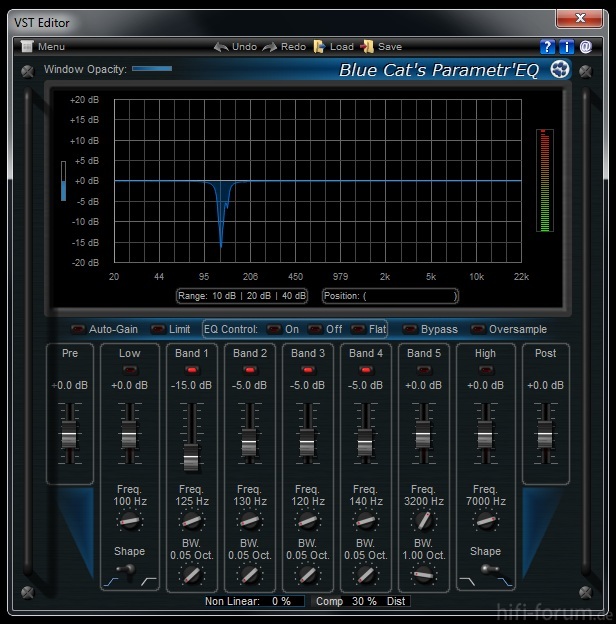Click the Band 5 frequency knob
616x624 pixels.
423,520
